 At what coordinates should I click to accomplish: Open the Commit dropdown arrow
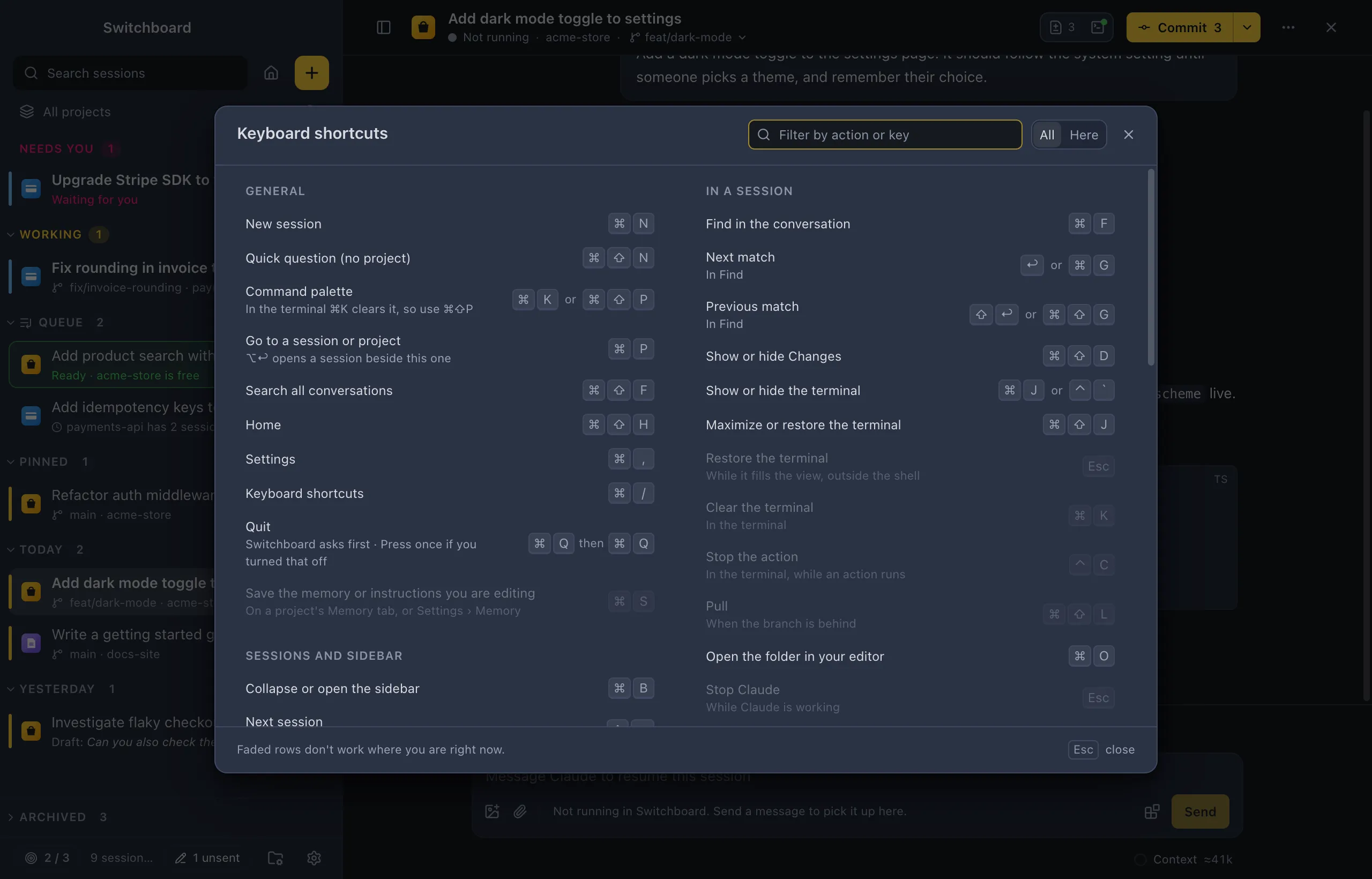(1247, 27)
